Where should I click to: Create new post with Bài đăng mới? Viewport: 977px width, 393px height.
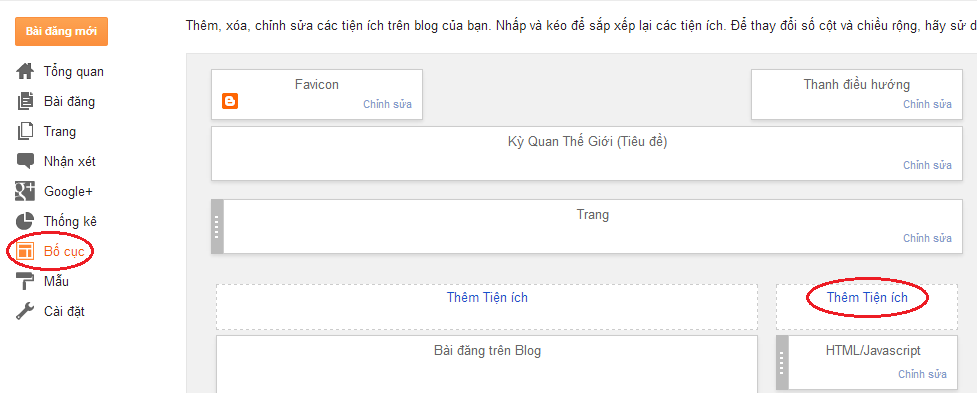[62, 31]
